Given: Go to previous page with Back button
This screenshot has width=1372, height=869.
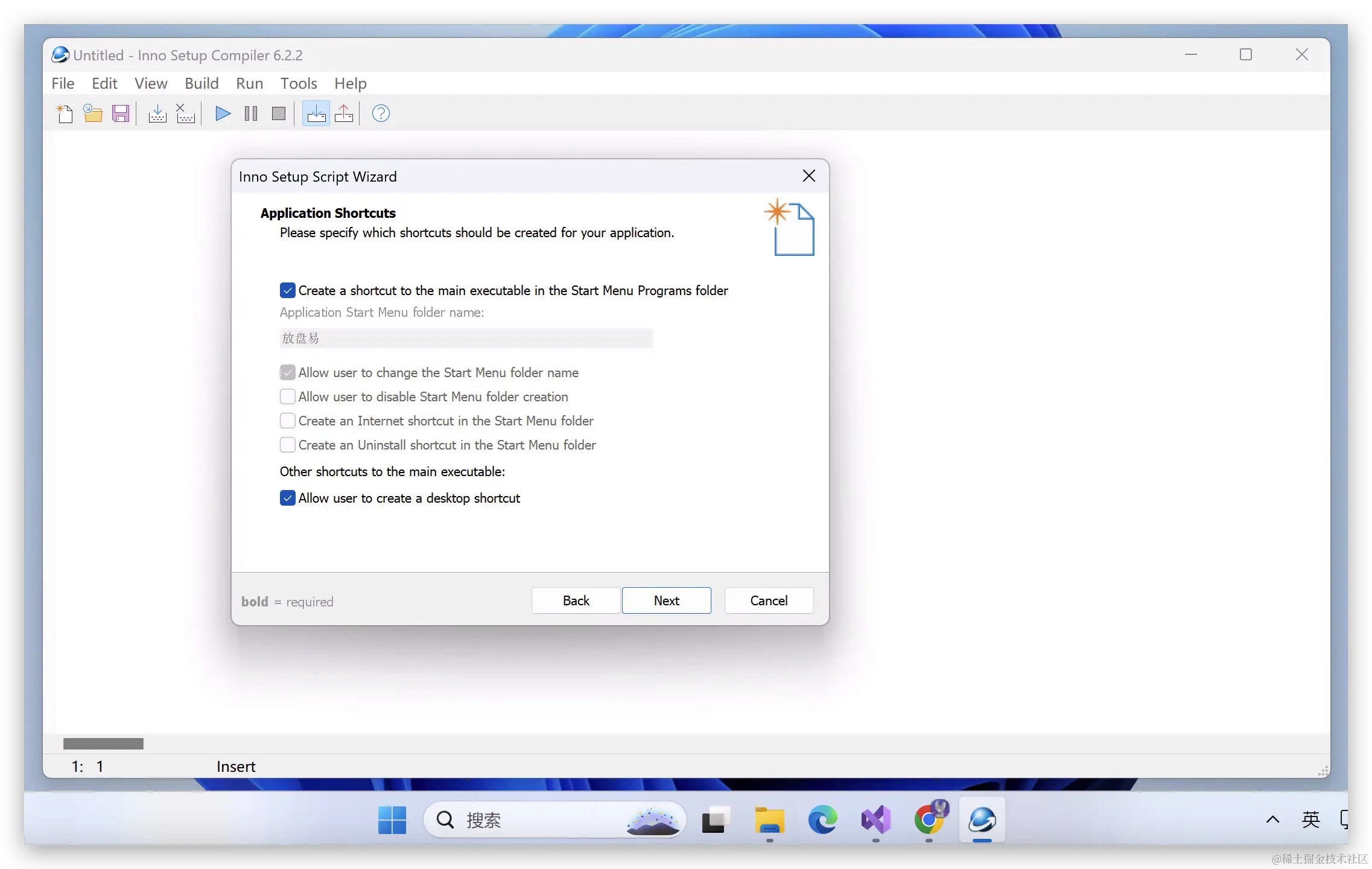Looking at the screenshot, I should tap(576, 600).
